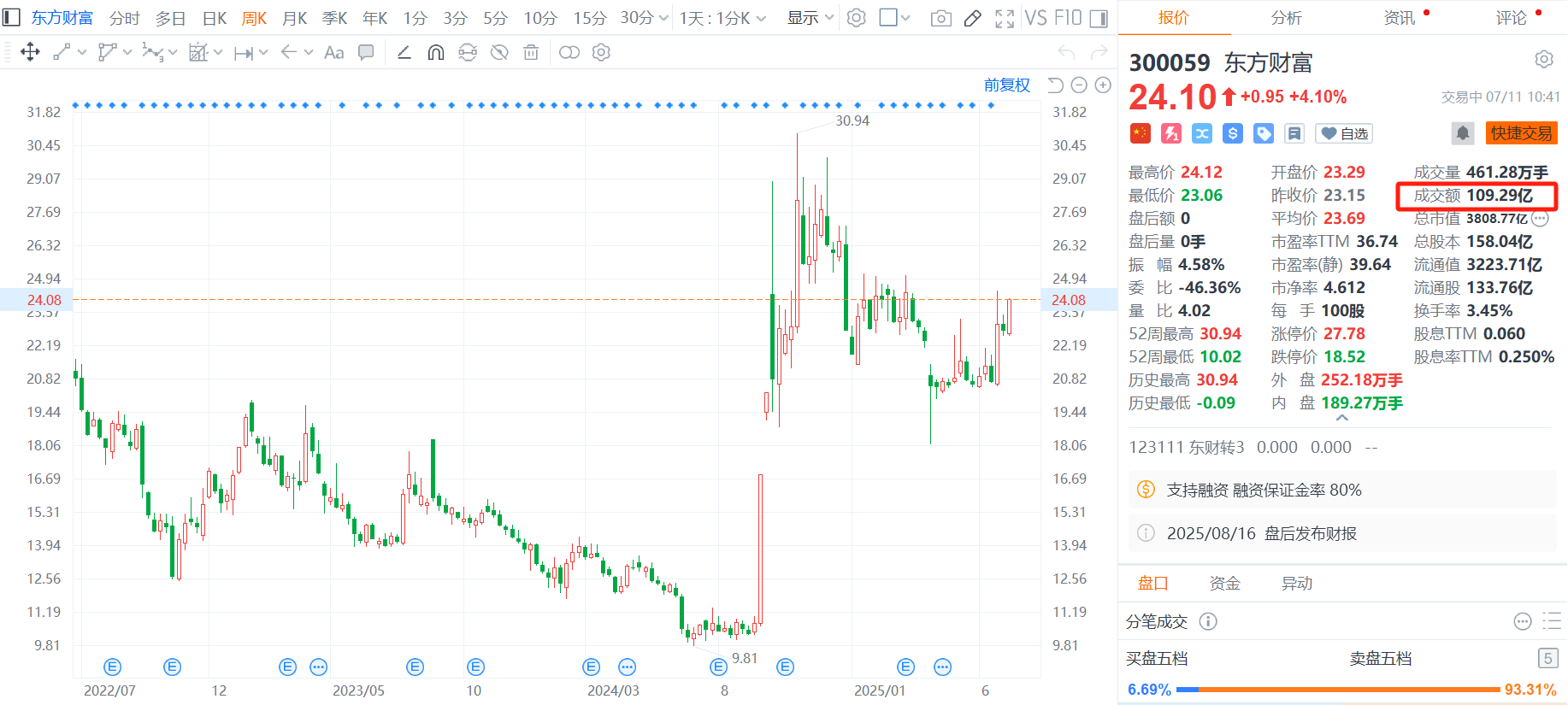This screenshot has width=1568, height=705.
Task: Open the wave tool dropdown arrow
Action: pyautogui.click(x=173, y=53)
